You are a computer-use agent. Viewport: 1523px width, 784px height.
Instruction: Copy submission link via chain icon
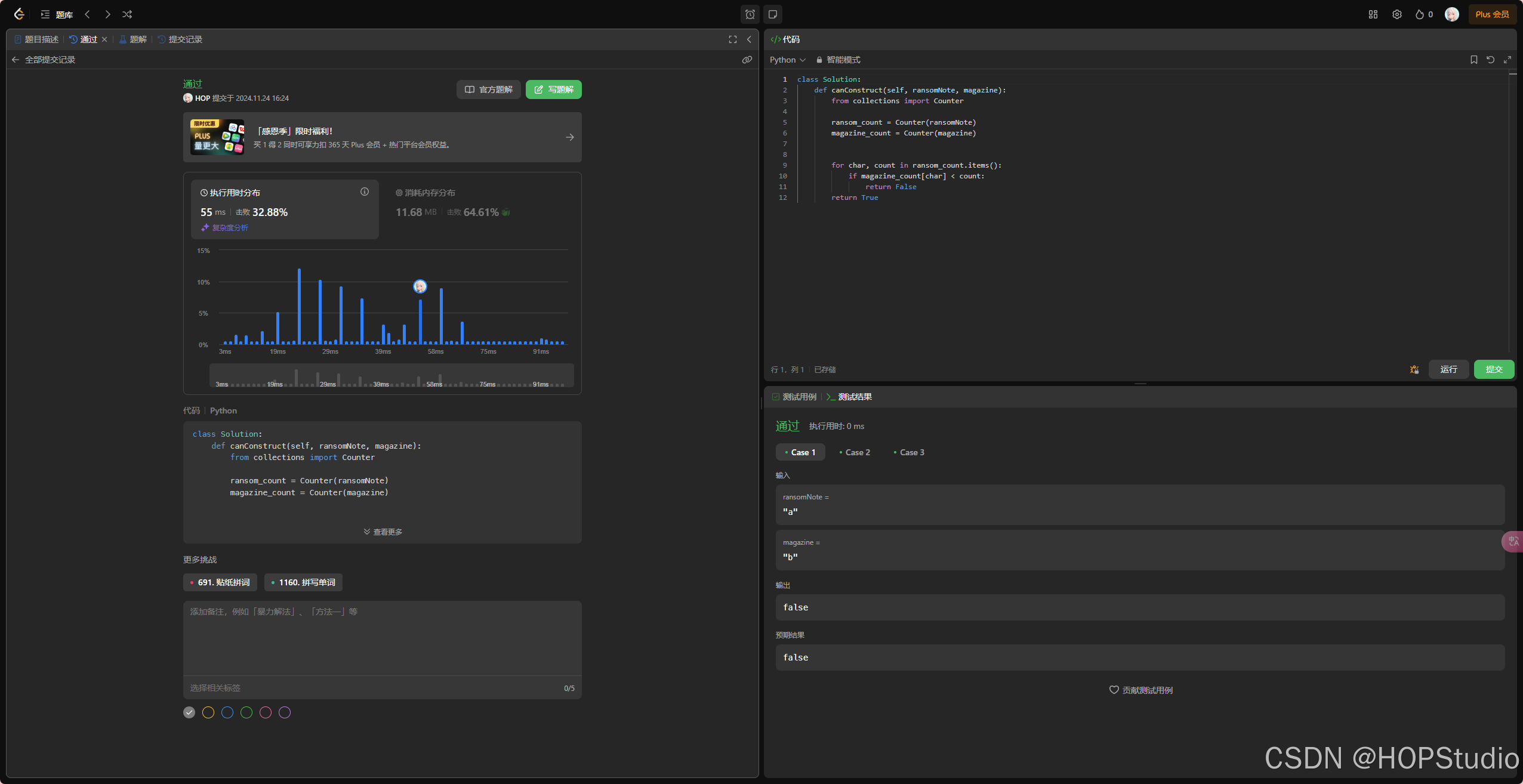[x=747, y=60]
